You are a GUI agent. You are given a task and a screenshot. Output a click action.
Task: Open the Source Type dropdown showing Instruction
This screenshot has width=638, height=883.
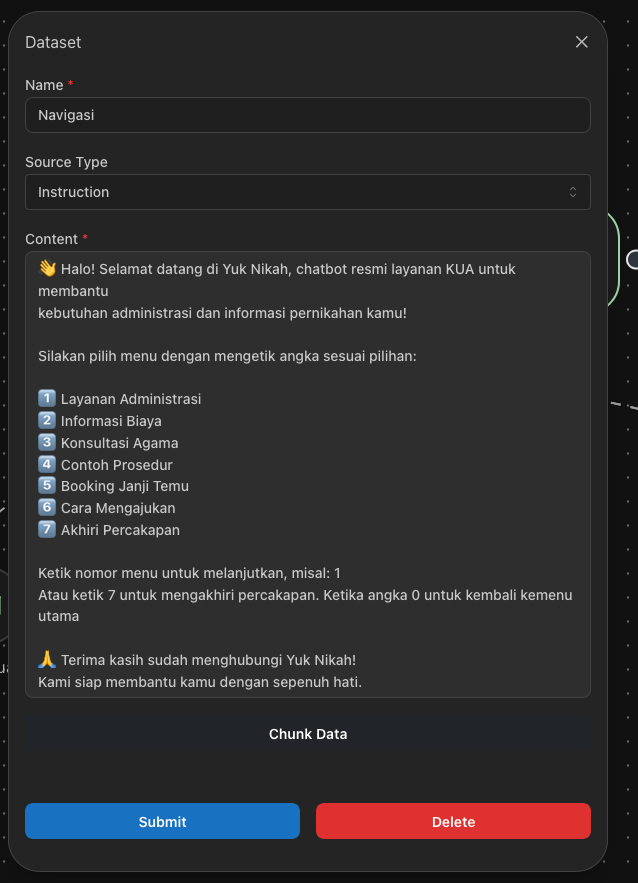coord(307,192)
